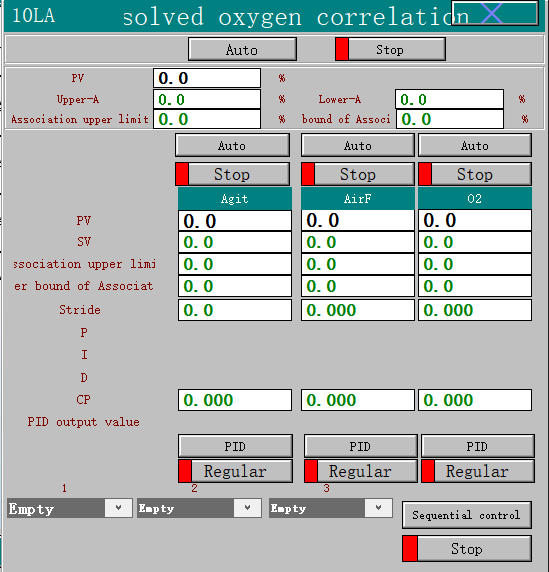Edit the bound of Associ value field
Image resolution: width=549 pixels, height=572 pixels.
point(449,119)
